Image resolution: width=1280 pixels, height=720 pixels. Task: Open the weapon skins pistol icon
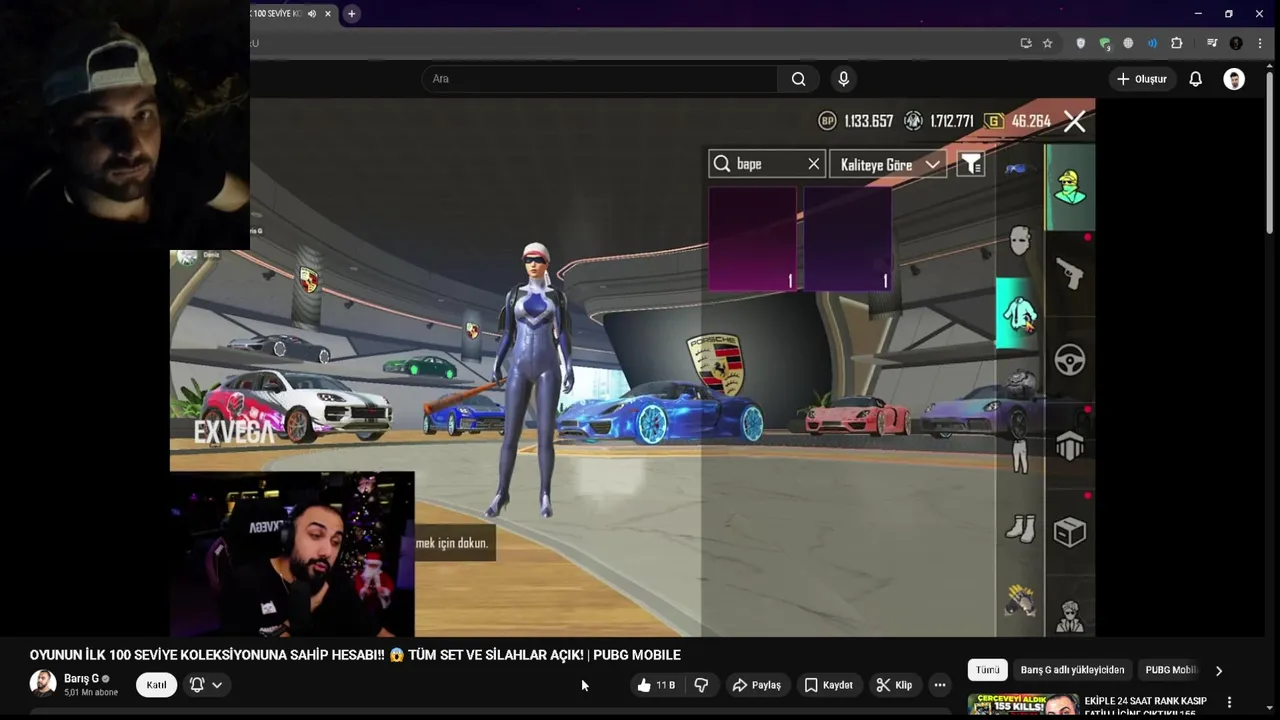tap(1070, 273)
